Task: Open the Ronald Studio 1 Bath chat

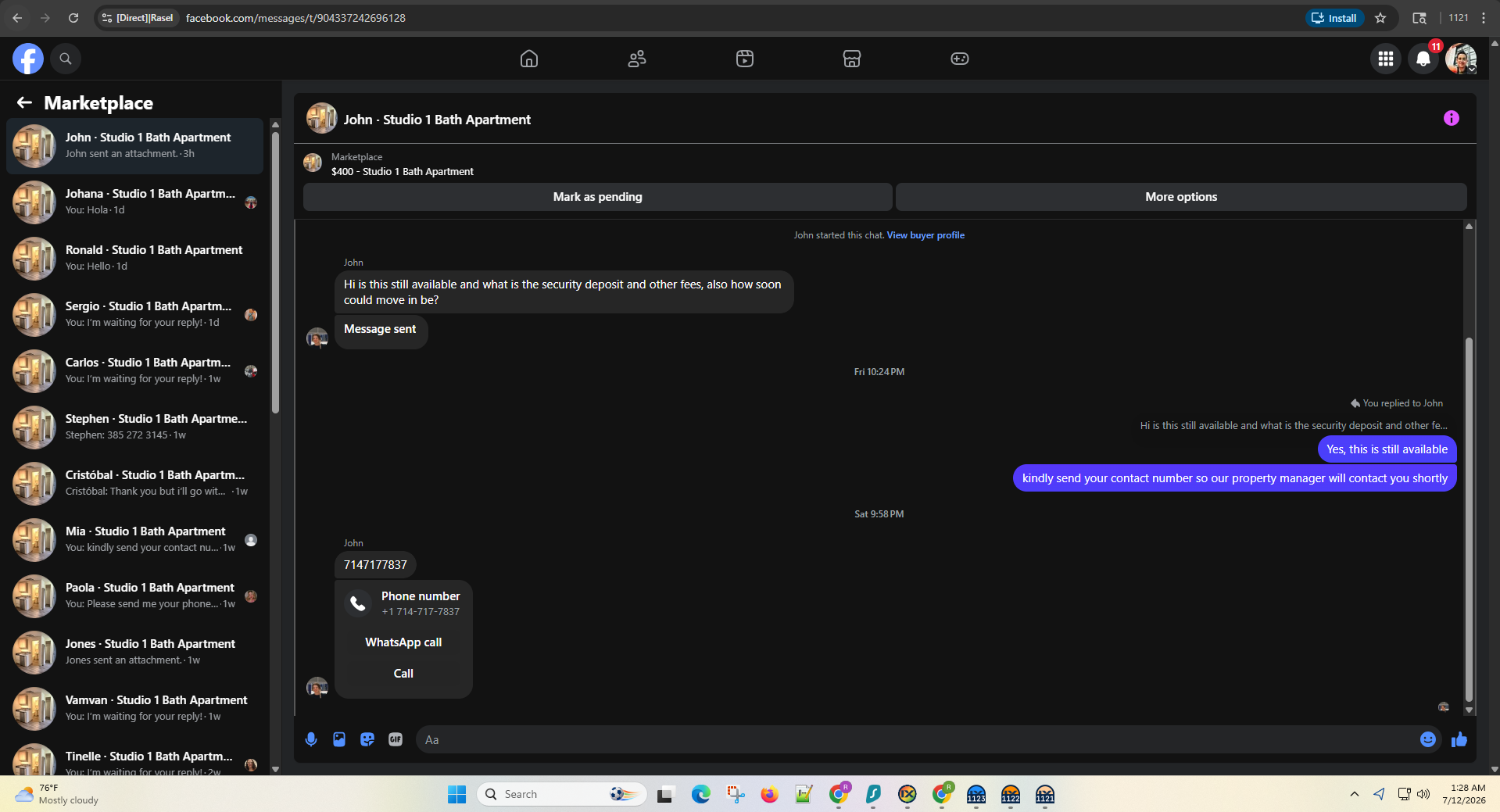Action: [x=134, y=259]
